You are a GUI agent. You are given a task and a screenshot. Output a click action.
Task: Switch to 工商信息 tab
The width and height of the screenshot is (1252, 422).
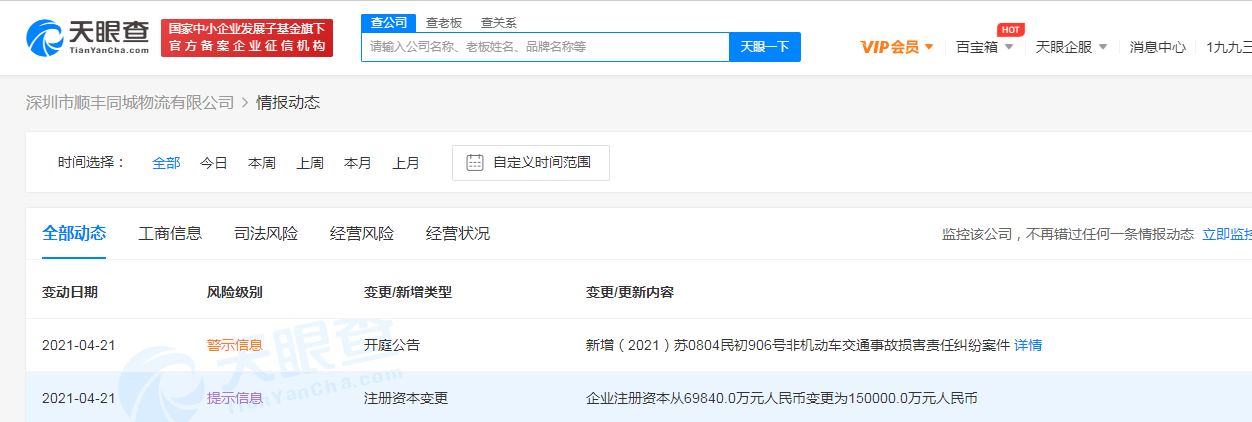pyautogui.click(x=170, y=234)
